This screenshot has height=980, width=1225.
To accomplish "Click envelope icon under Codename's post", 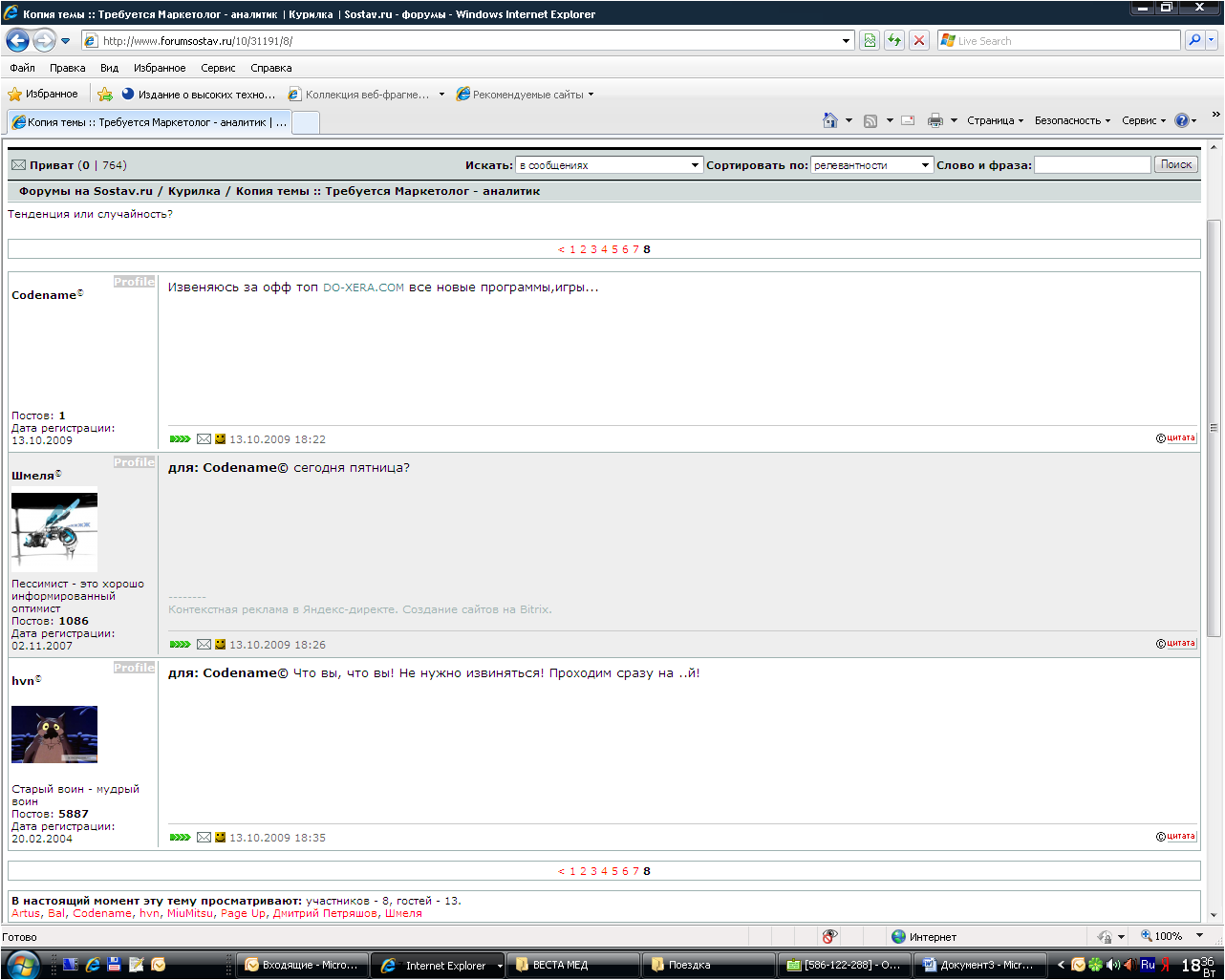I will (204, 439).
